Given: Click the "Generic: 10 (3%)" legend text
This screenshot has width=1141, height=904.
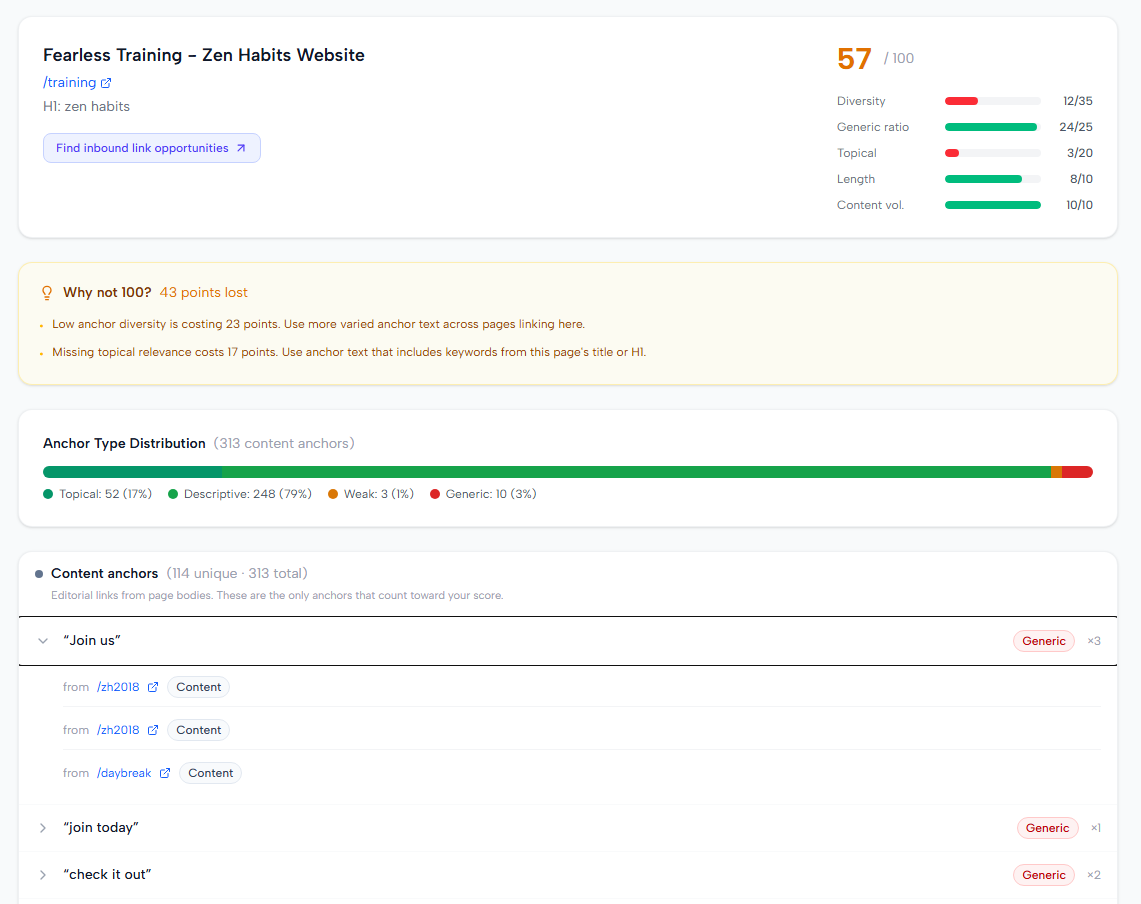Looking at the screenshot, I should 491,494.
